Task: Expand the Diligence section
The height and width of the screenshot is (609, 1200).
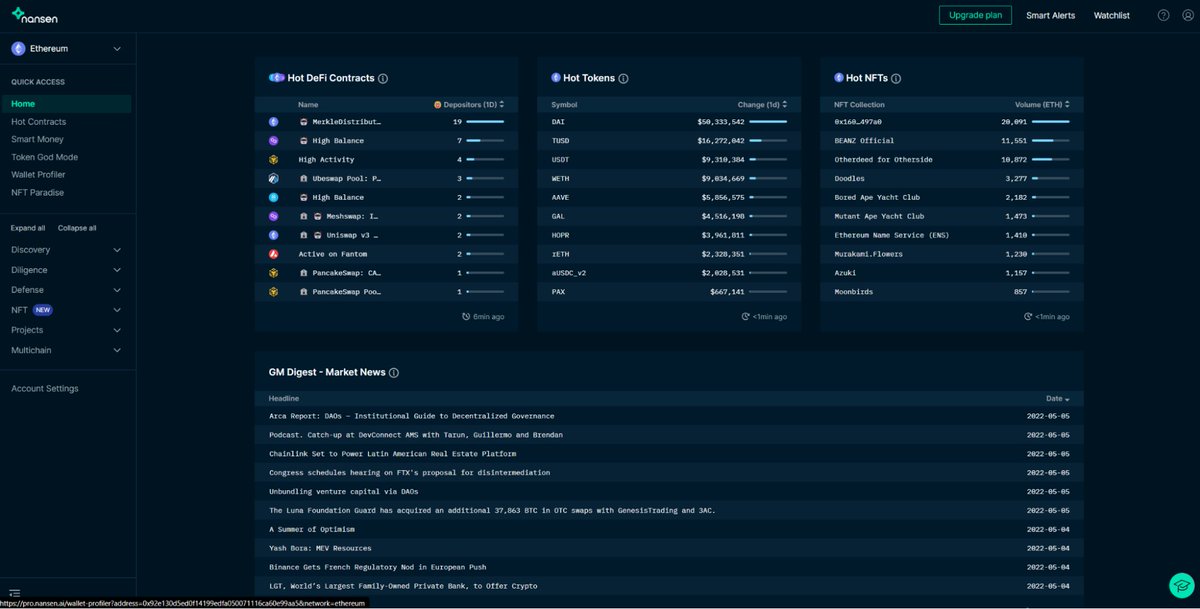Action: 66,270
